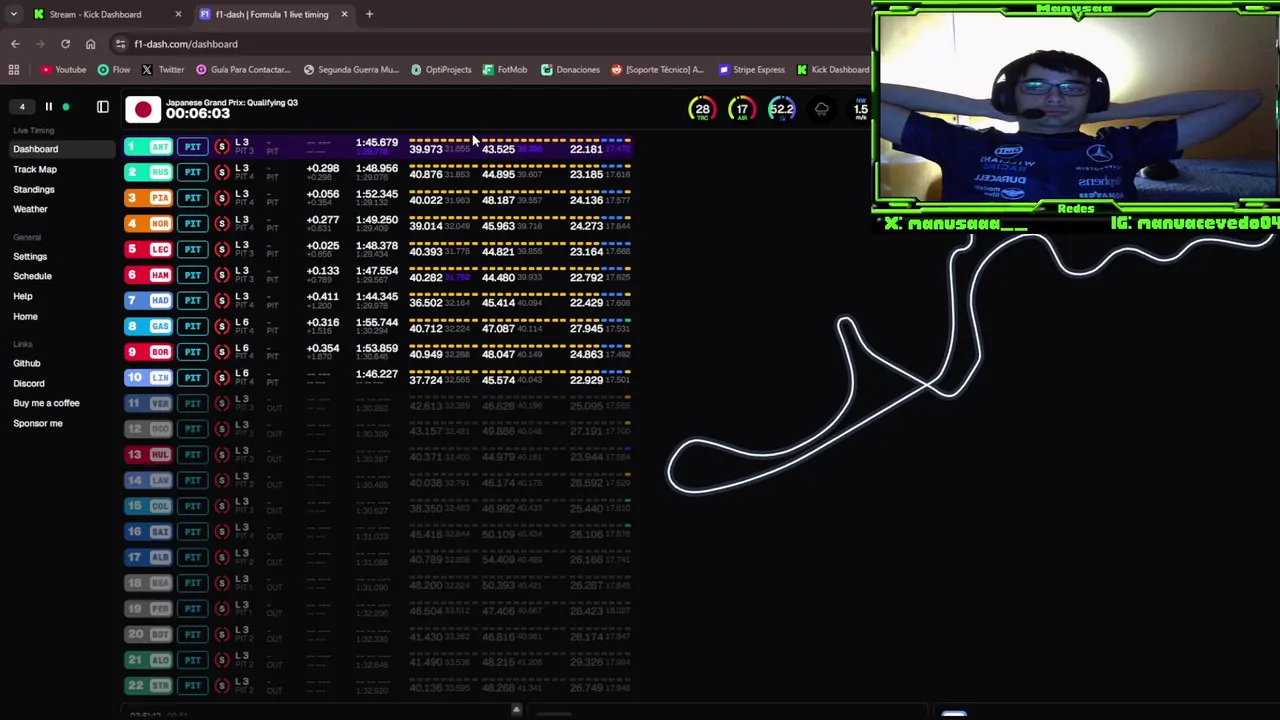Image resolution: width=1280 pixels, height=720 pixels.
Task: Open the tab search dropdown chevron
Action: click(x=14, y=14)
